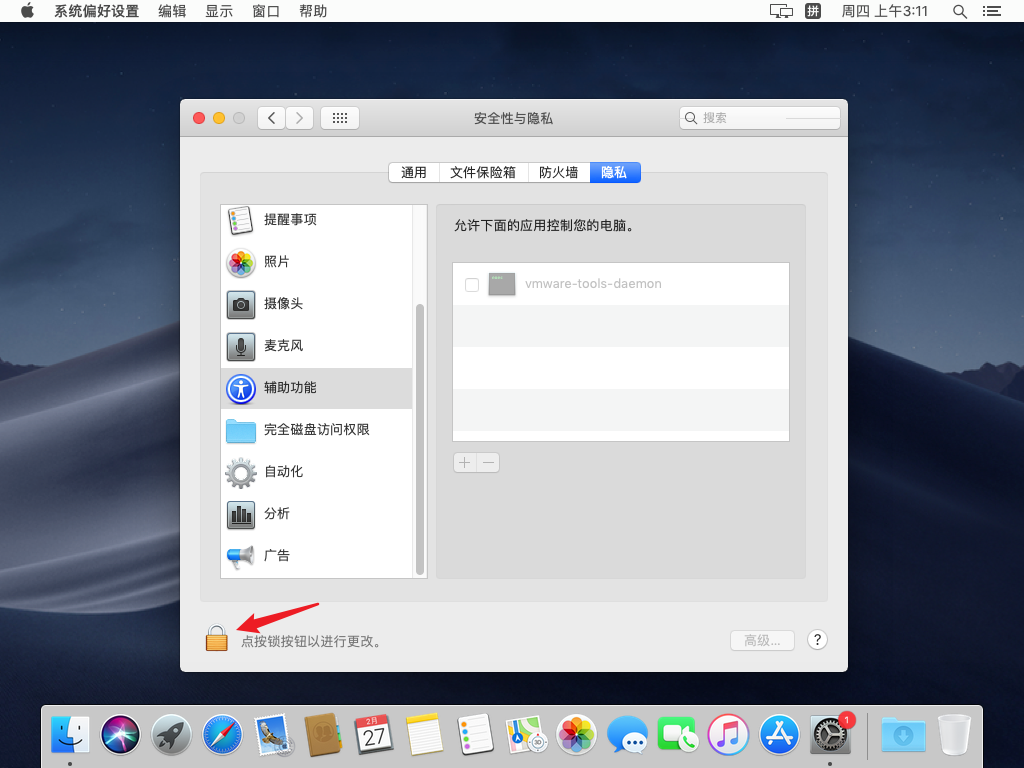
Task: Select 分析 in the privacy list
Action: 317,514
